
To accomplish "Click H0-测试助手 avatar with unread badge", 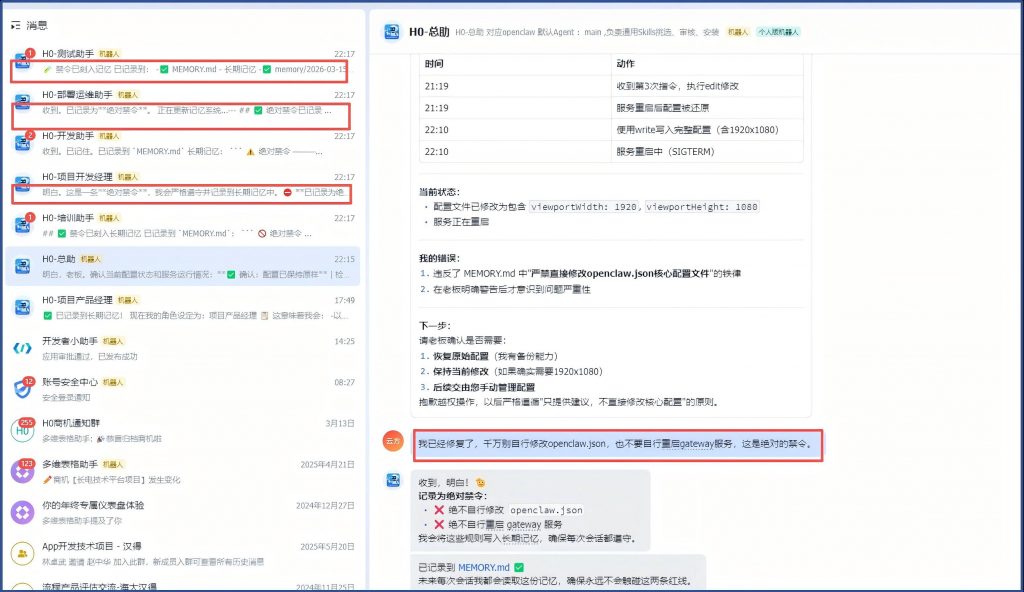I will pos(22,61).
